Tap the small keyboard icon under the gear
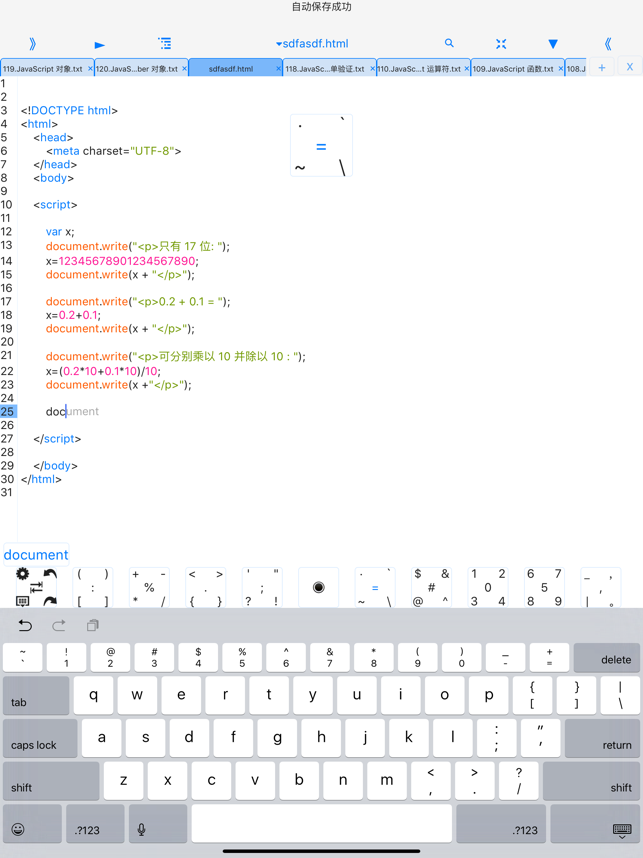Screen dimensions: 643x858 [22, 601]
